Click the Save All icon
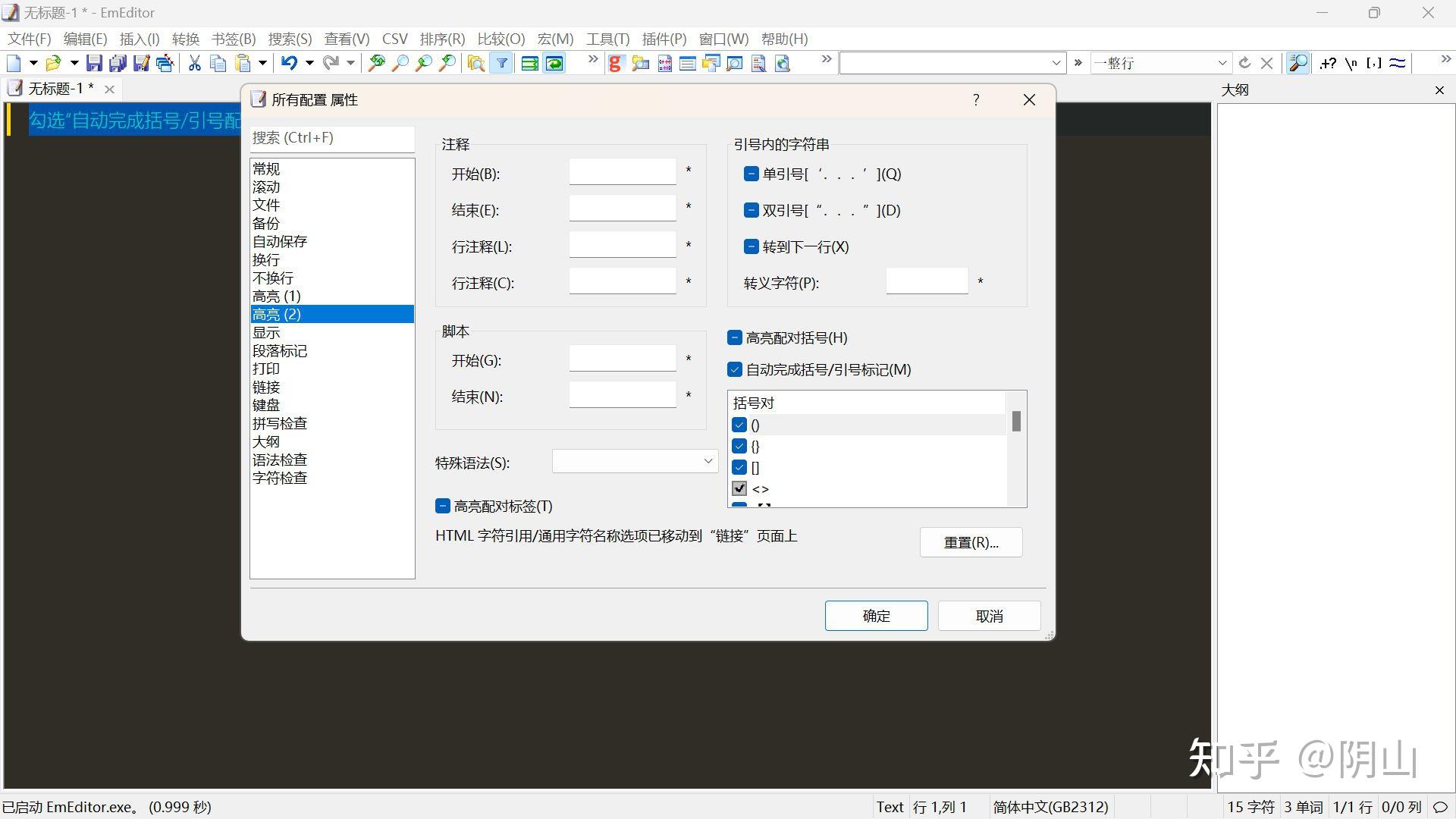This screenshot has height=819, width=1456. coord(118,63)
